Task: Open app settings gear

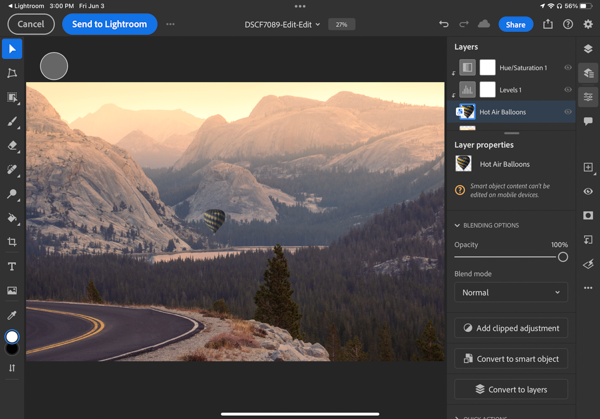Action: point(588,24)
